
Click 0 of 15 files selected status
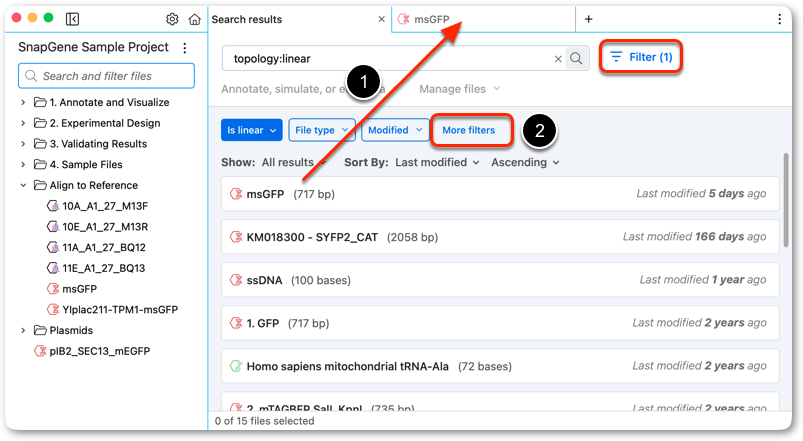click(x=264, y=421)
